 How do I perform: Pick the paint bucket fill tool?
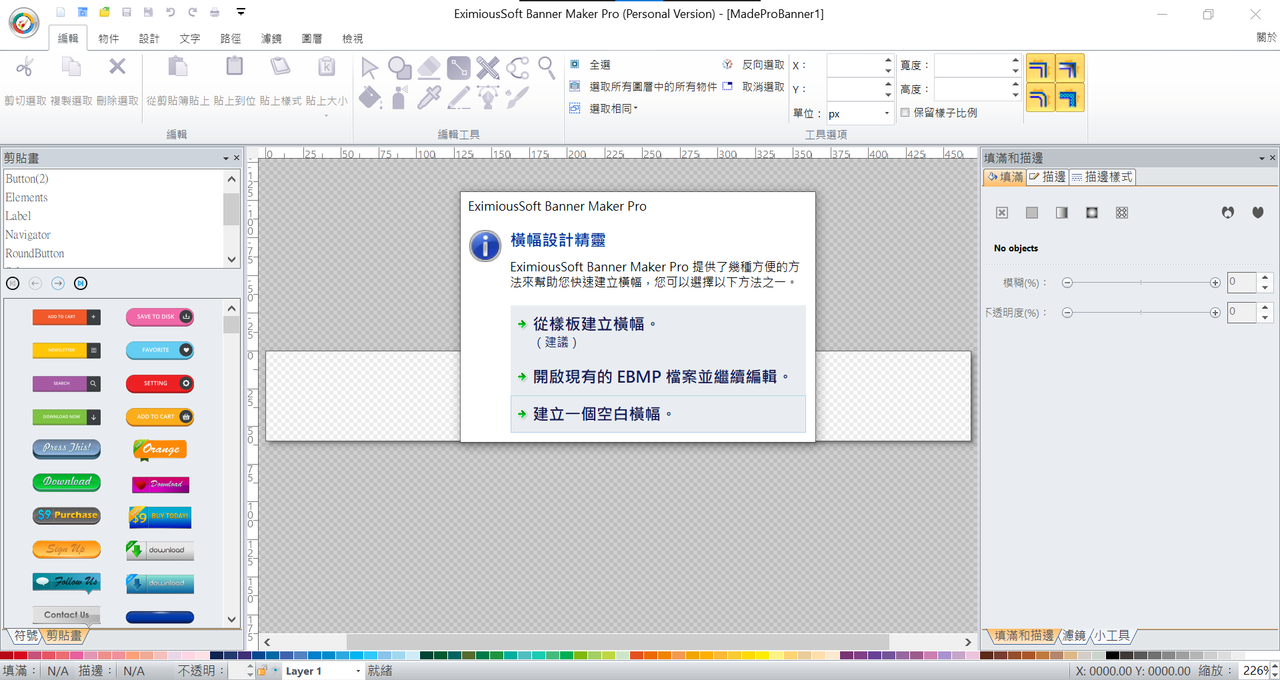370,97
